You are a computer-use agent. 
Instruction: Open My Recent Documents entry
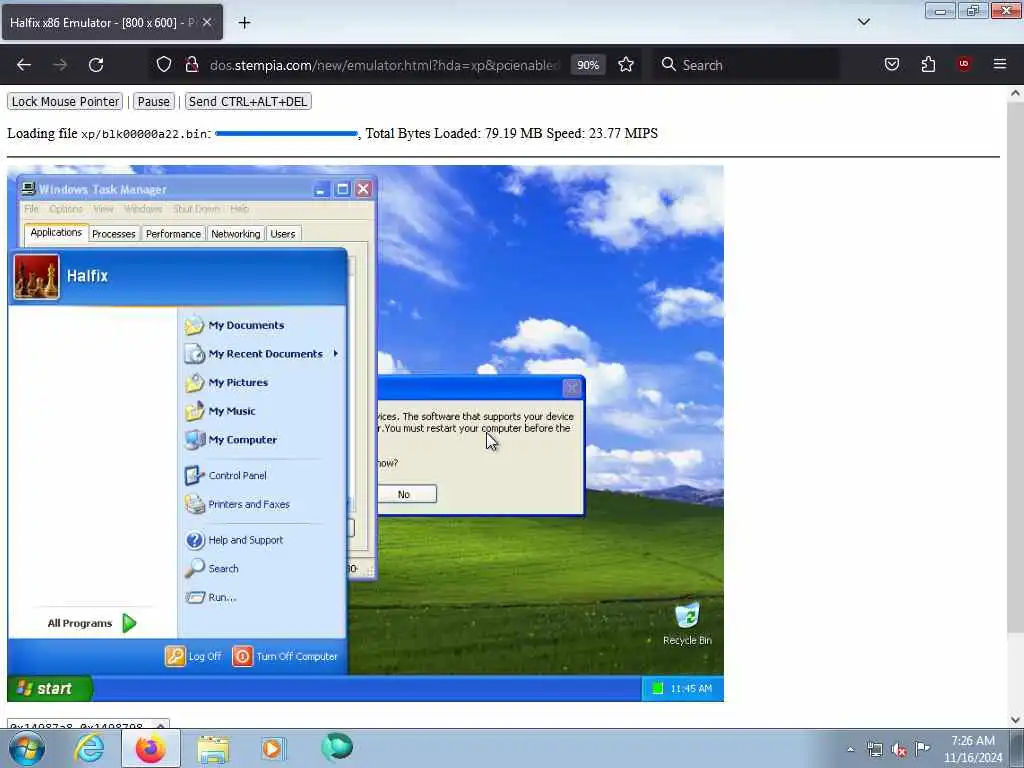pos(261,354)
